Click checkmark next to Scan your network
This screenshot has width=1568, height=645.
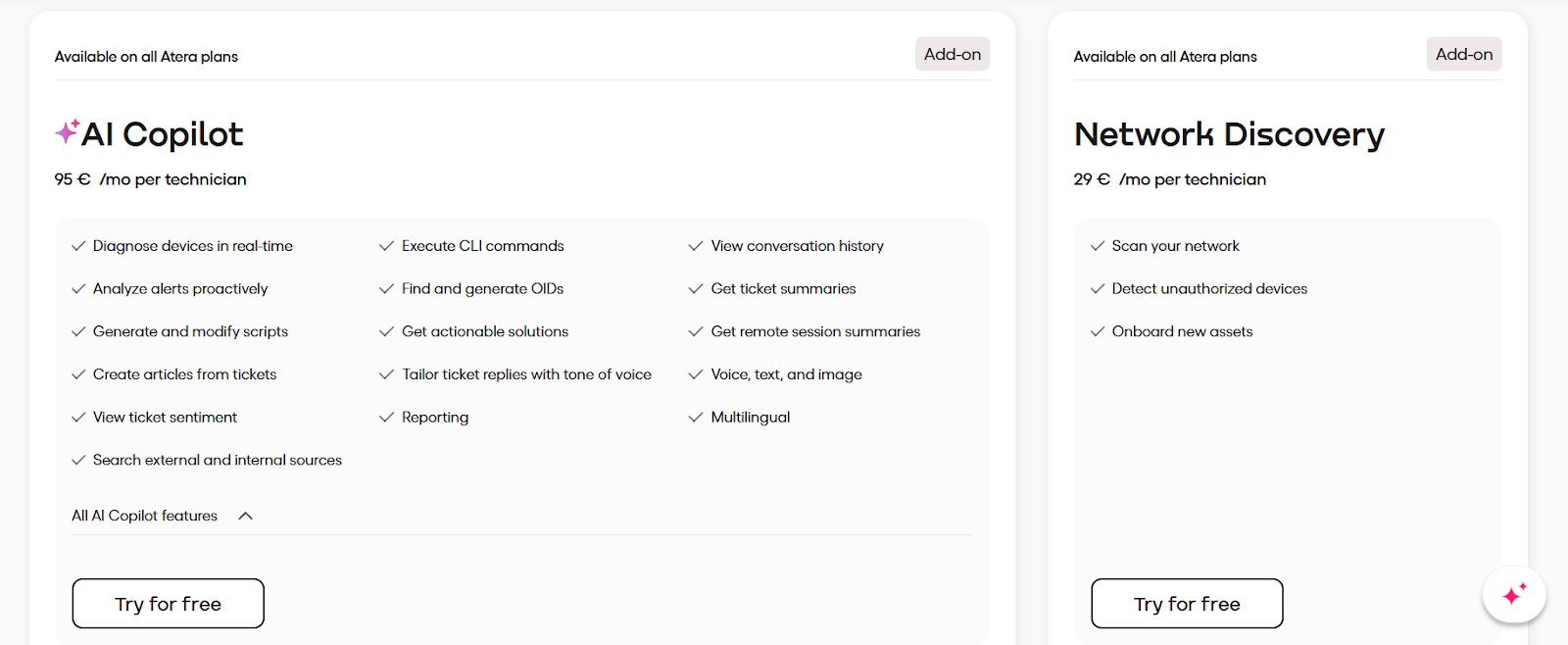pyautogui.click(x=1098, y=246)
